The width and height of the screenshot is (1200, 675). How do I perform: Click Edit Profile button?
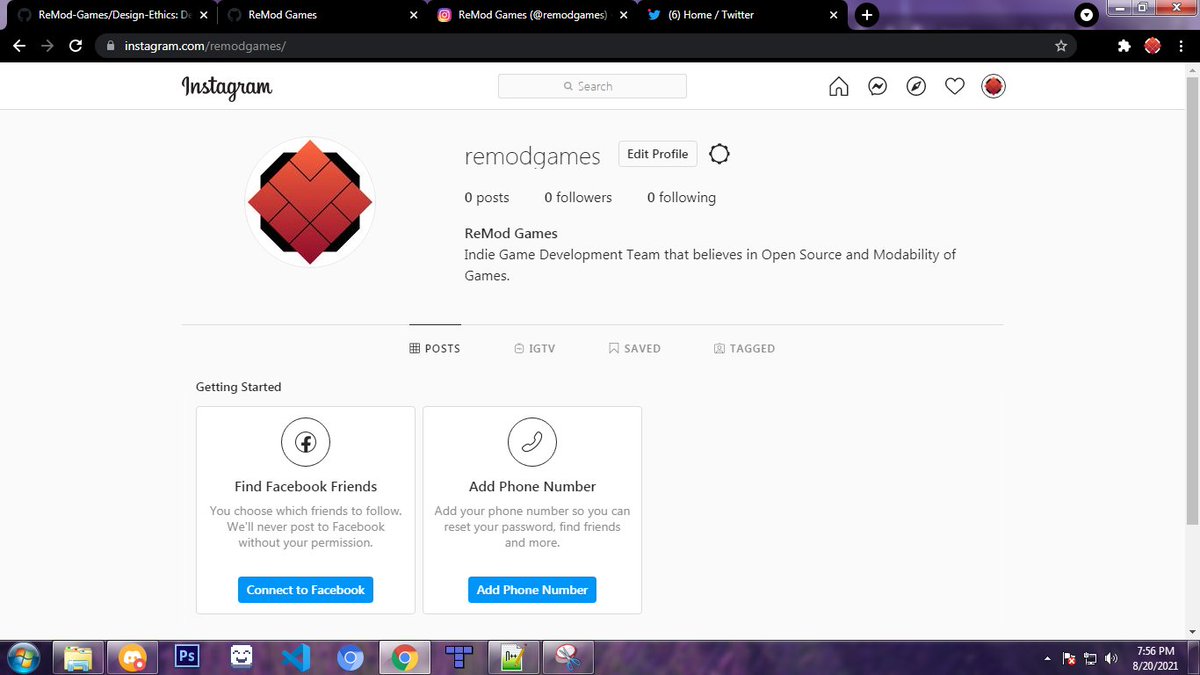click(657, 154)
